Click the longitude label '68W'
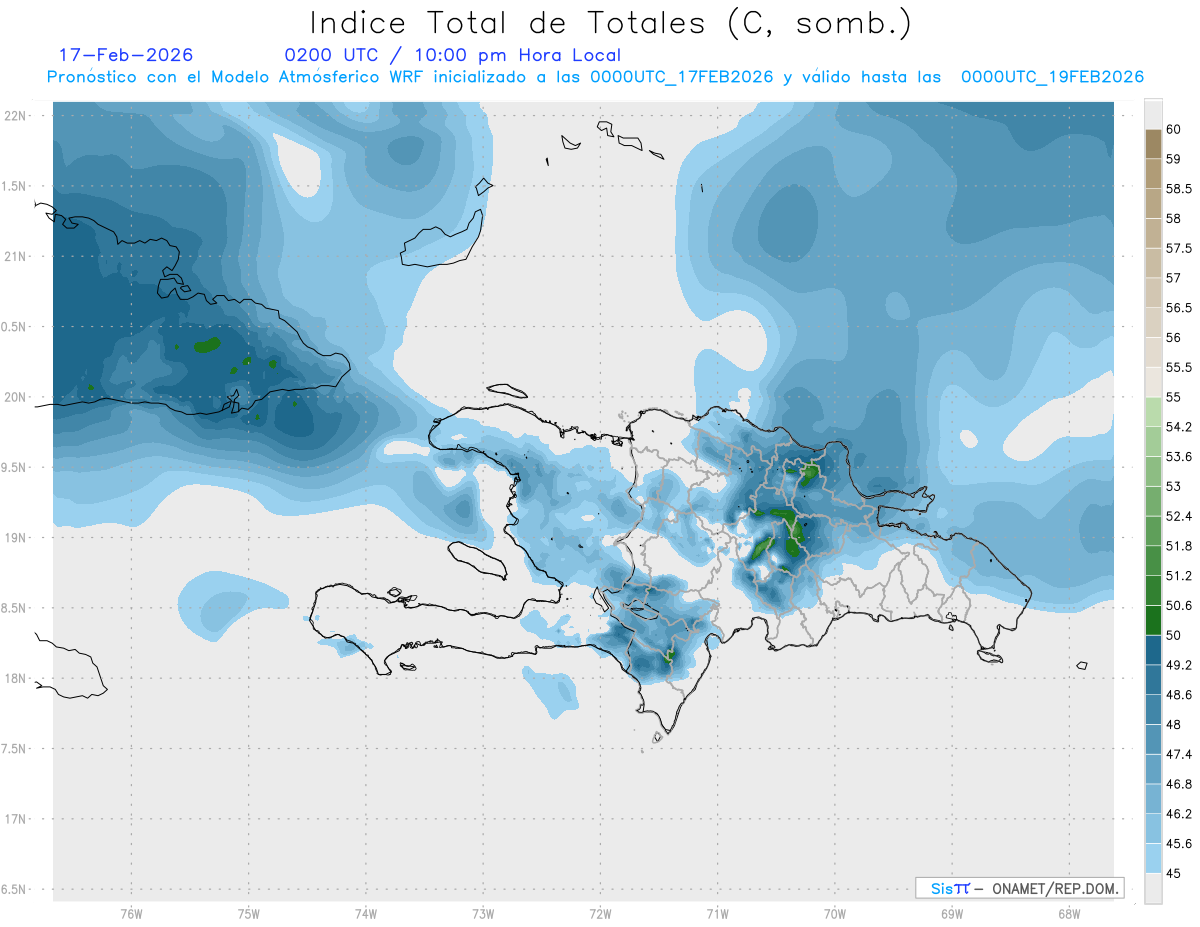 1069,913
